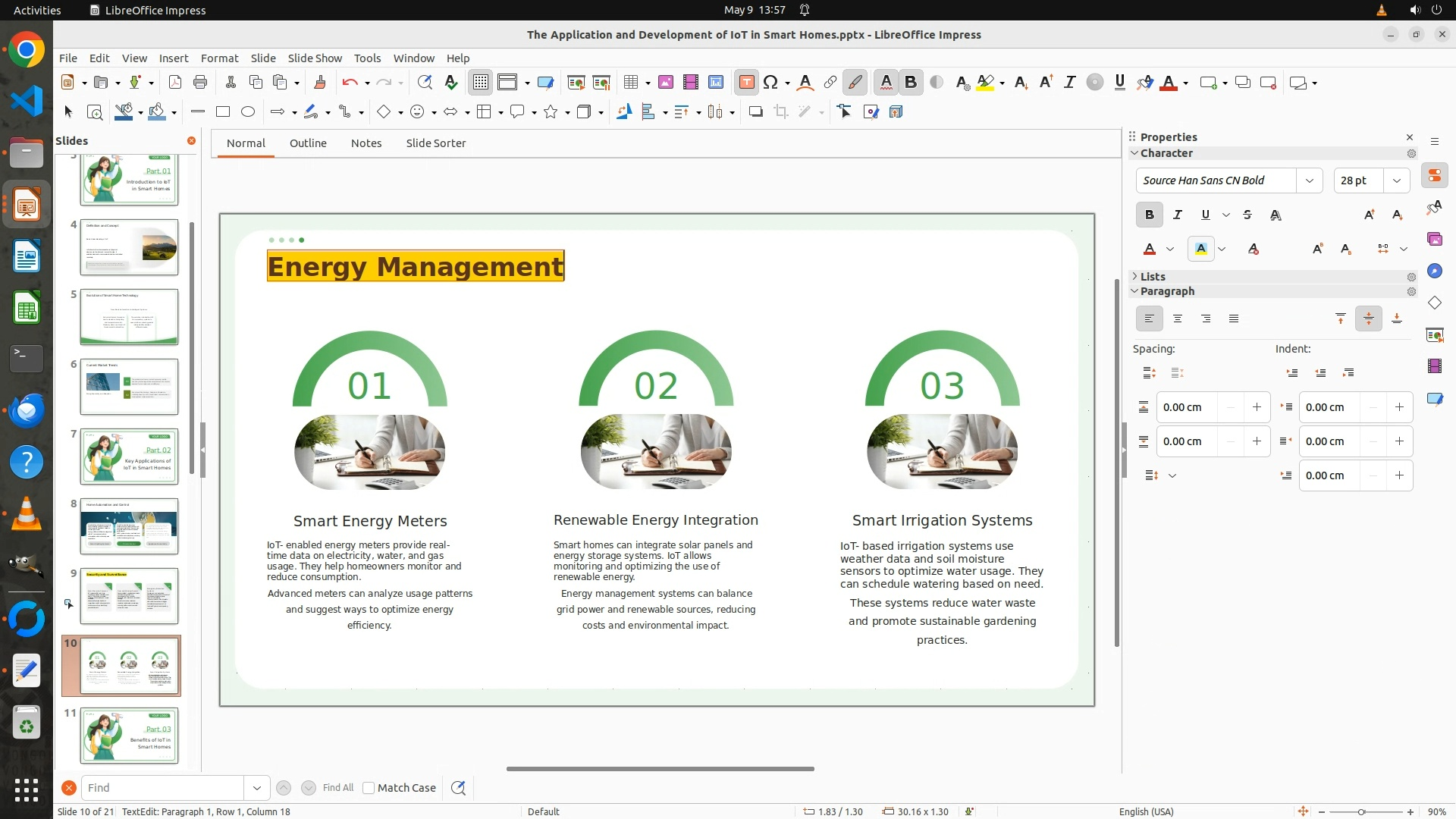Toggle Italic in the Character panel

[x=1177, y=215]
